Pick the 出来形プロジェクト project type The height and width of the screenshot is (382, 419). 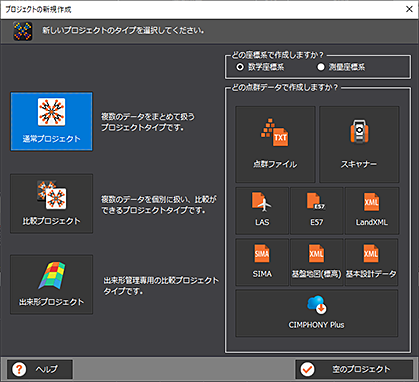click(x=51, y=285)
